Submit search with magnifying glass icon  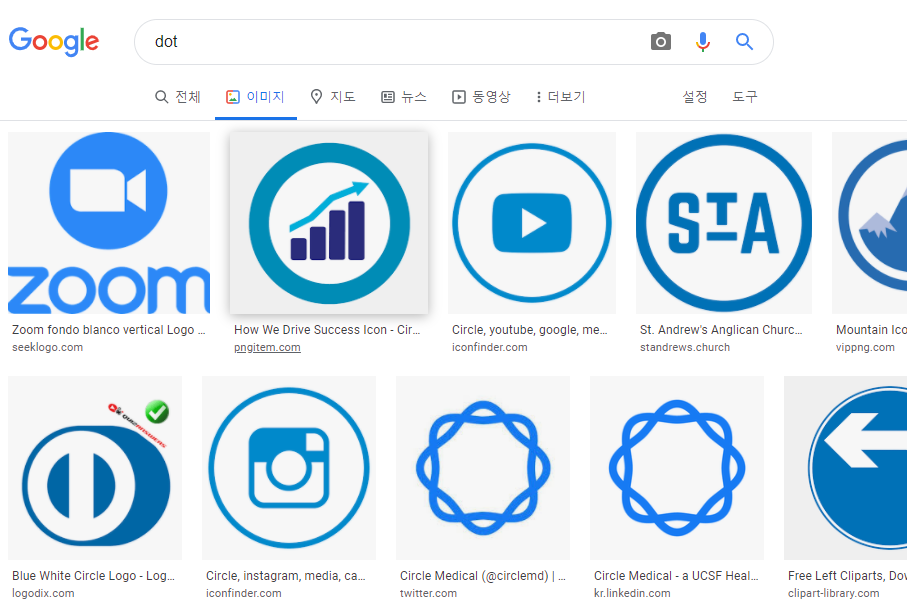coord(744,42)
